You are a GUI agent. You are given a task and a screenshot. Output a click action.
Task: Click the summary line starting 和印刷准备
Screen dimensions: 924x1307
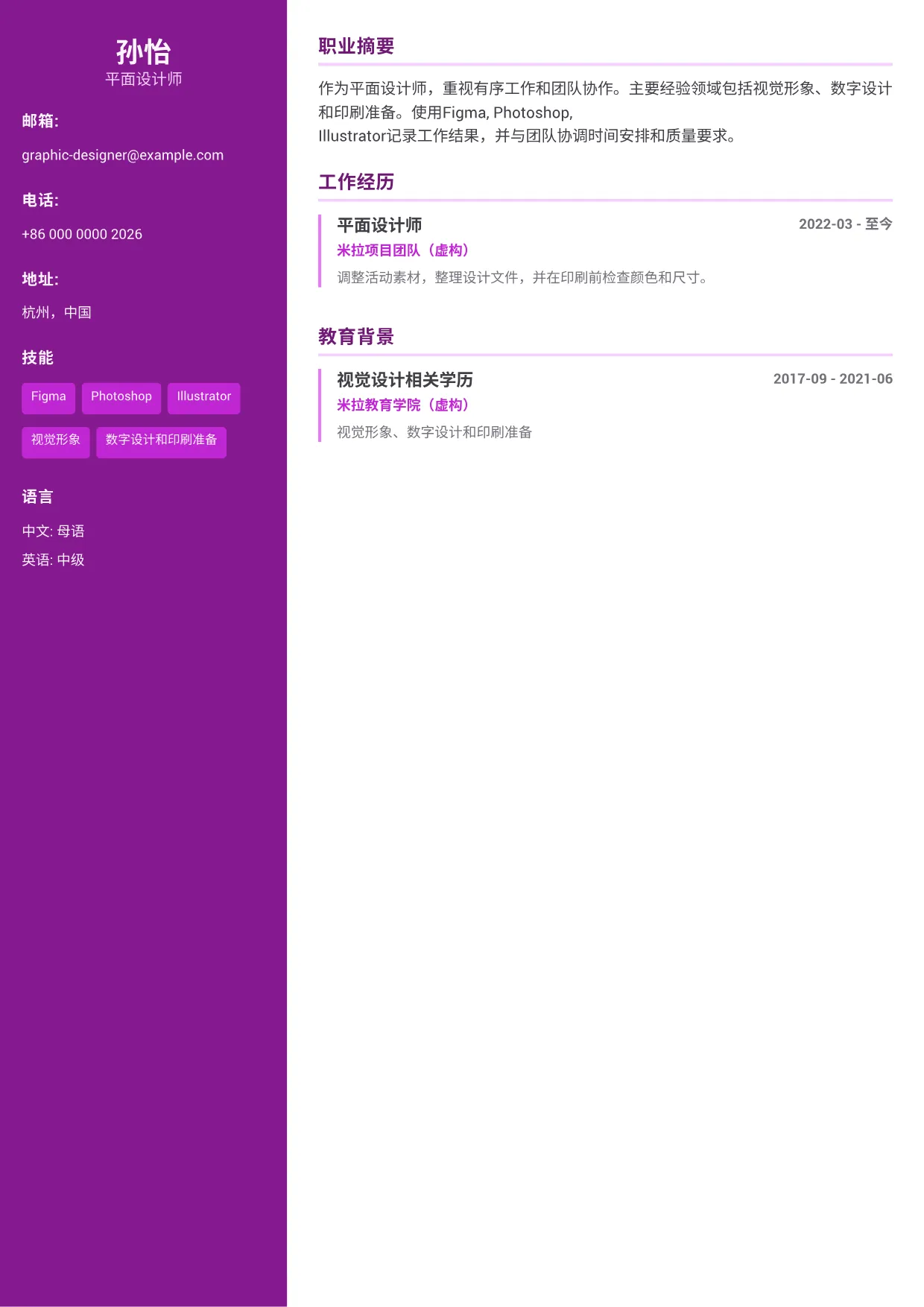pyautogui.click(x=446, y=113)
